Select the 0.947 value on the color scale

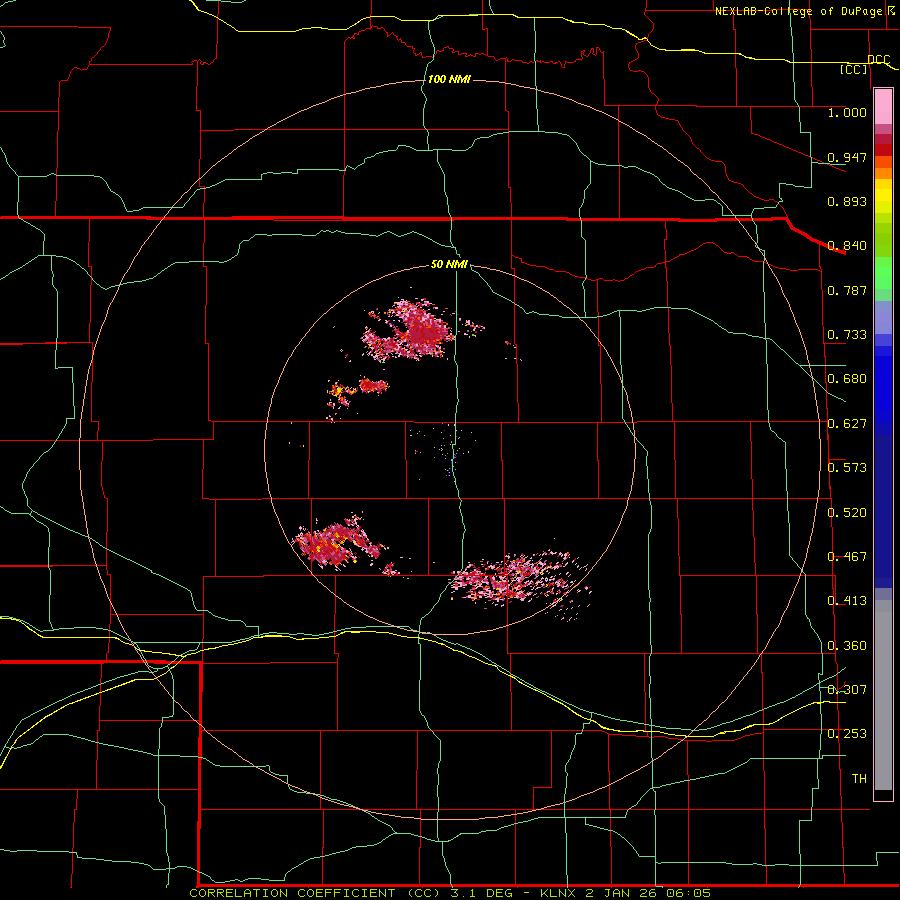(x=847, y=157)
